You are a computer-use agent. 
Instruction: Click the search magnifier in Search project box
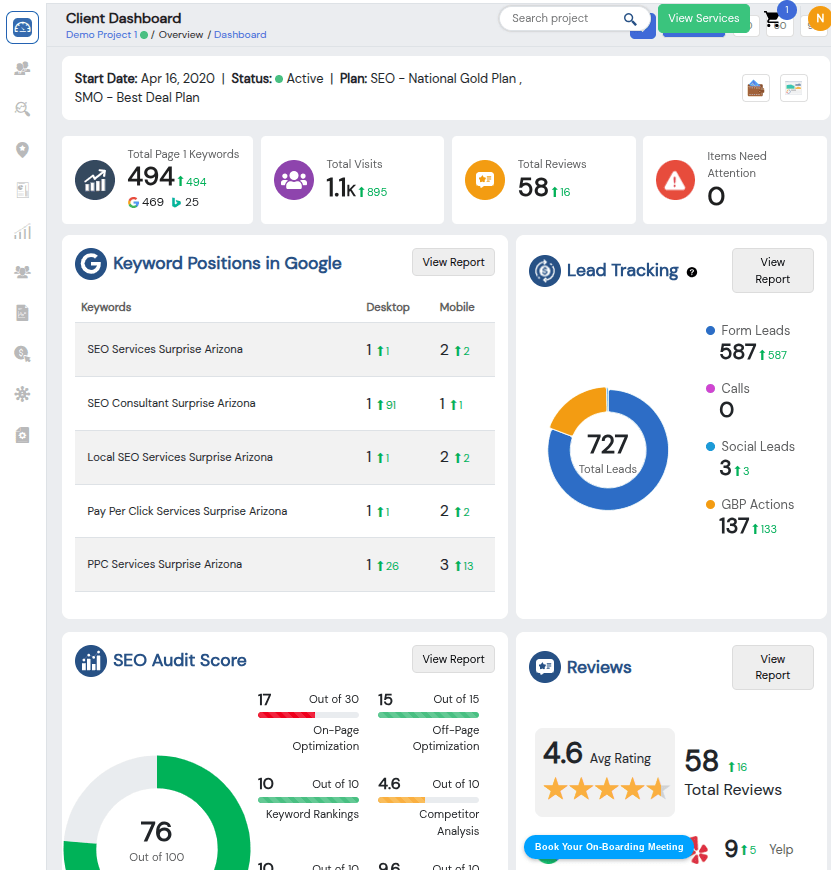tap(630, 19)
